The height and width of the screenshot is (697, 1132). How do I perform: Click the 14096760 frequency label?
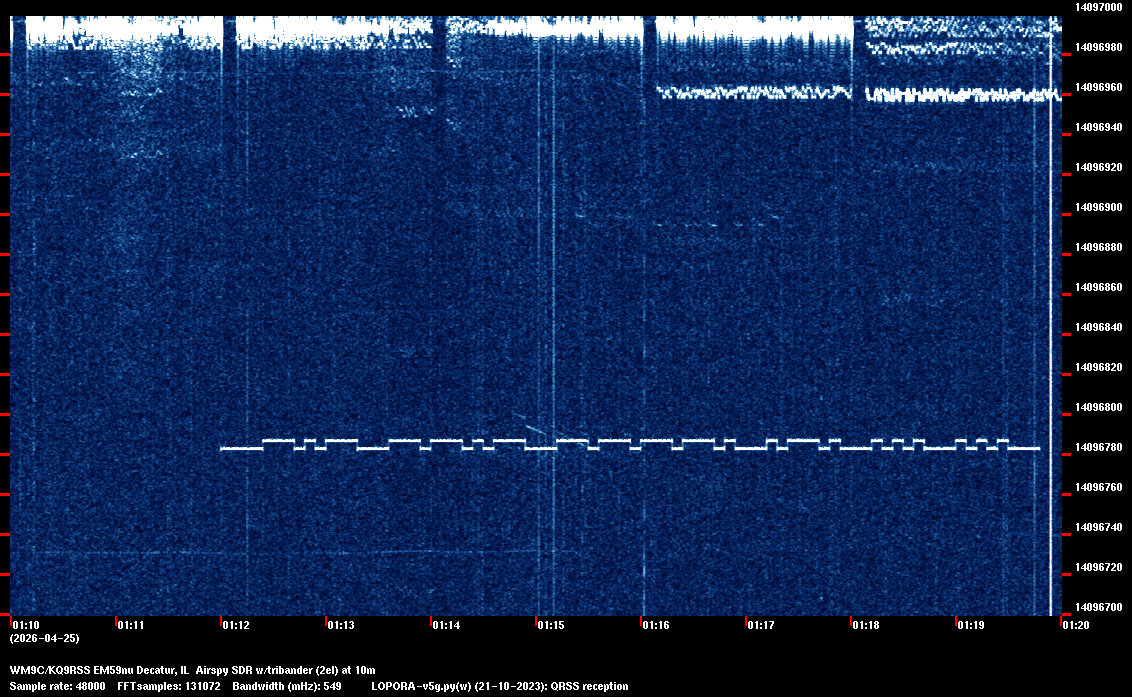[1099, 488]
